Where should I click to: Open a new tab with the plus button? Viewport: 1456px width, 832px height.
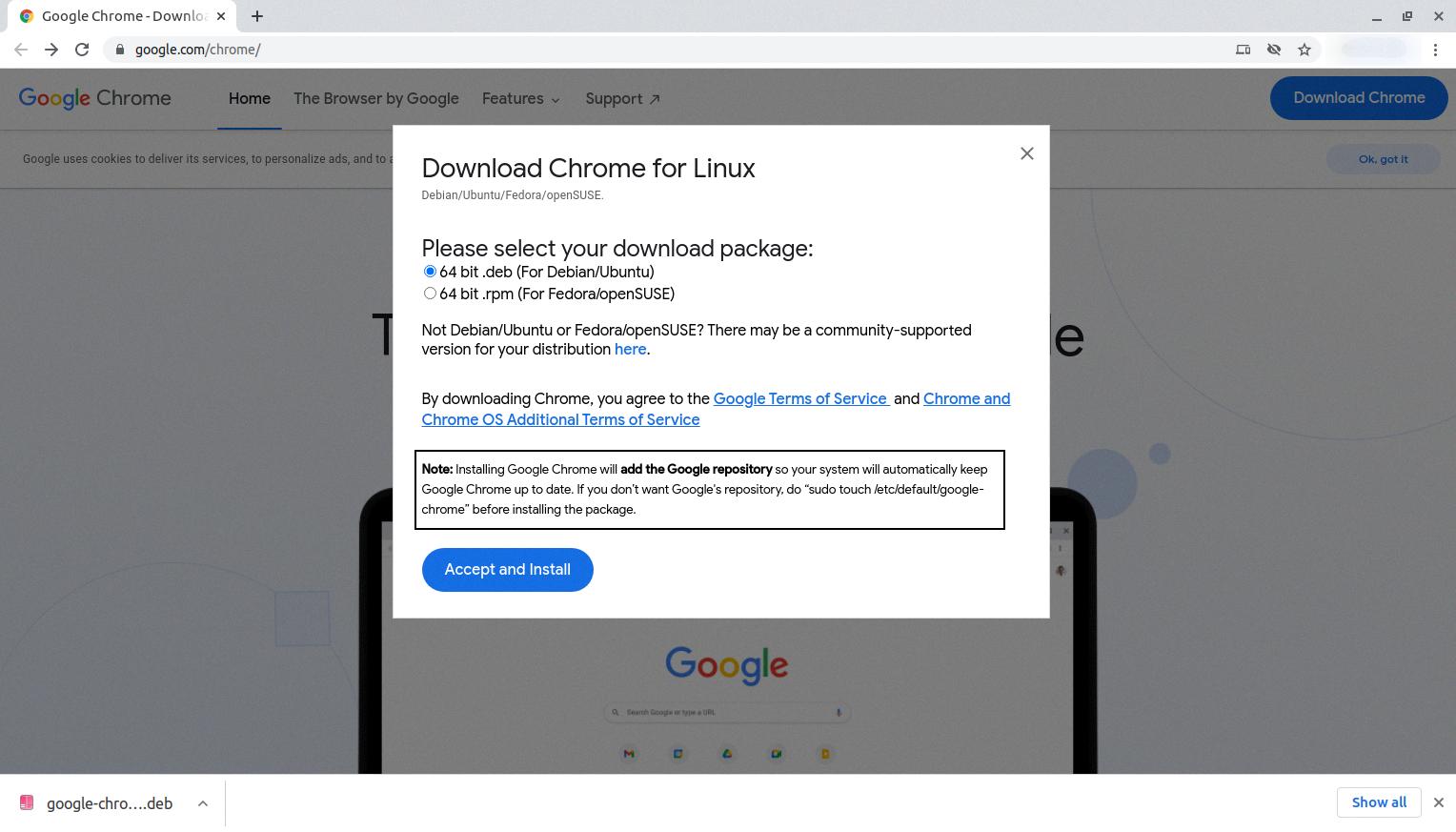point(257,16)
